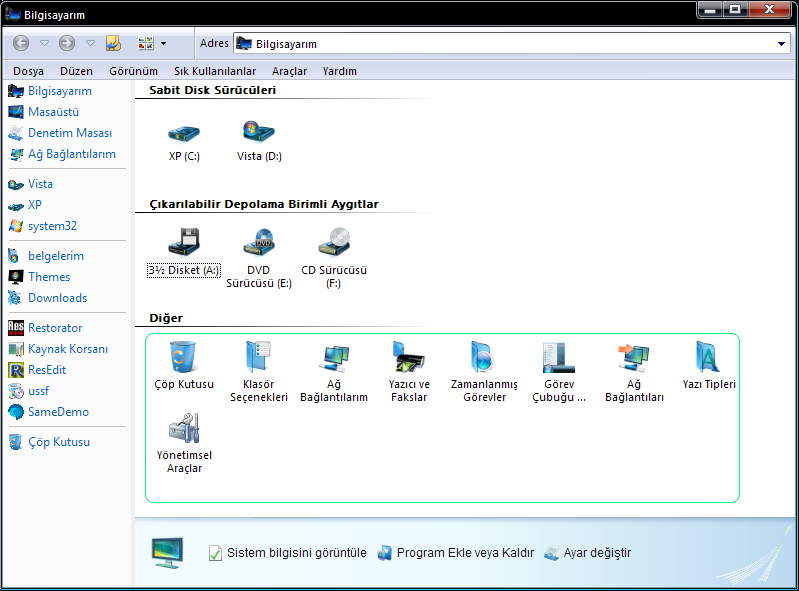Click the Forward navigation arrow
Viewport: 799px width, 591px height.
[67, 43]
